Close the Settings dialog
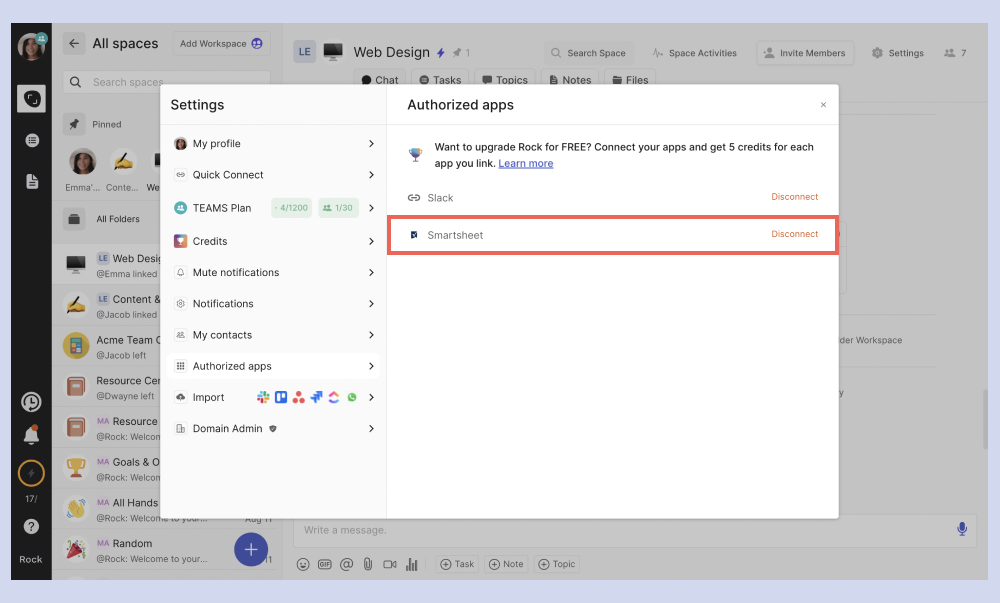This screenshot has height=603, width=1000. tap(823, 105)
